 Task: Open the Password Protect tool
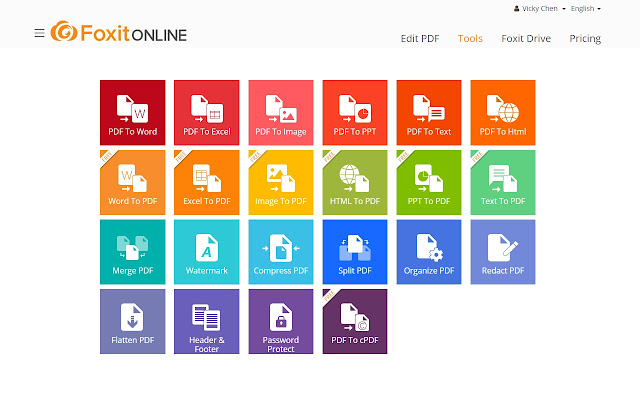click(x=281, y=321)
